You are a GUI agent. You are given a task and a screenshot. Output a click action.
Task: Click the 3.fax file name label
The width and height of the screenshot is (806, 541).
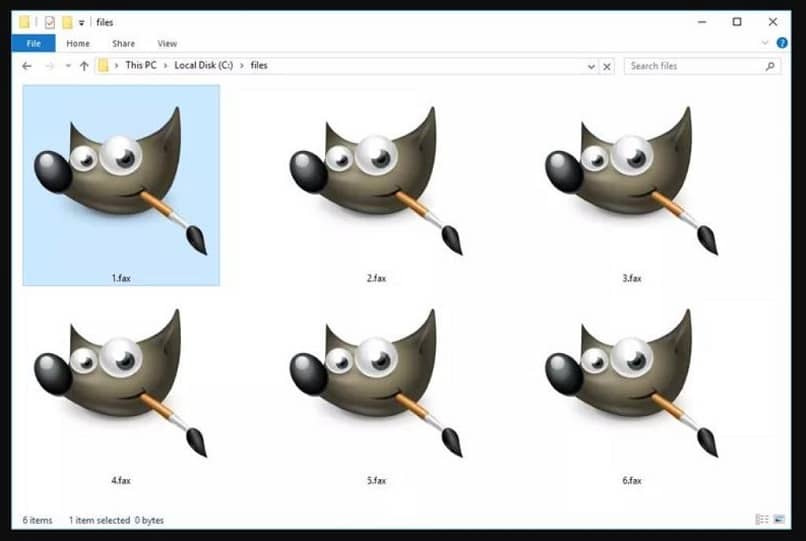click(x=632, y=278)
